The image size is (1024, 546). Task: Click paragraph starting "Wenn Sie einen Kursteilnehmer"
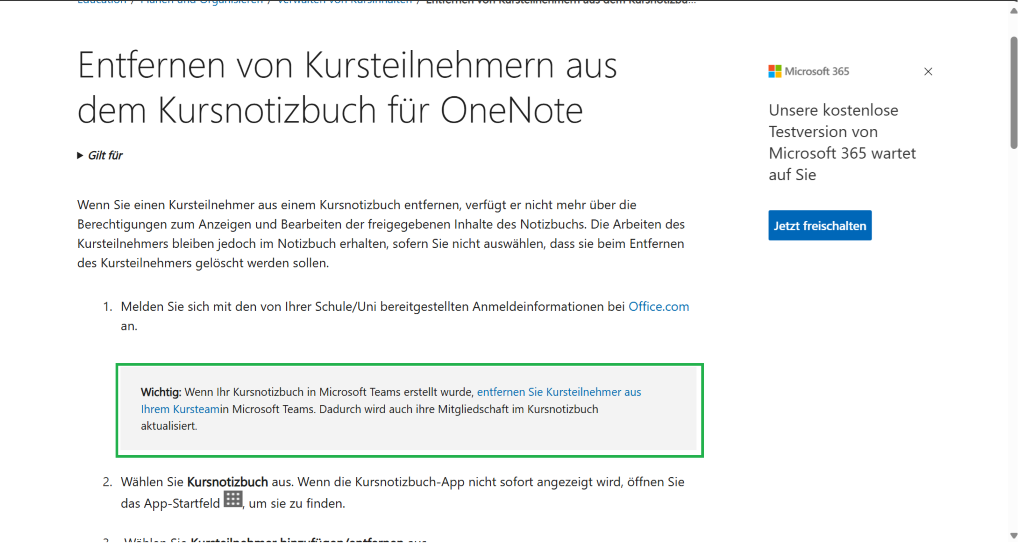click(x=381, y=234)
